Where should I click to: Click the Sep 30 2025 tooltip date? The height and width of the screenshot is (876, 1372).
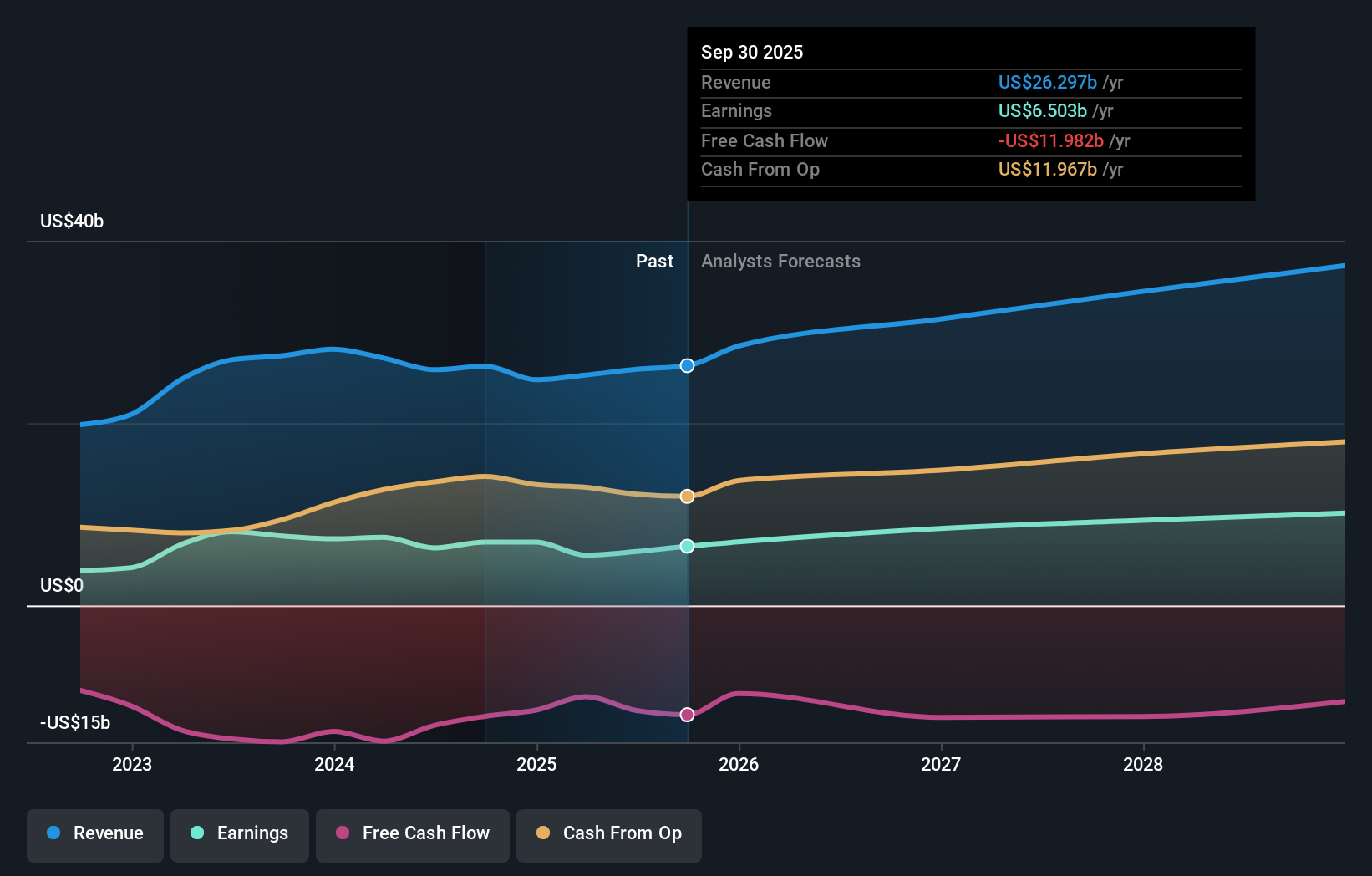point(752,52)
